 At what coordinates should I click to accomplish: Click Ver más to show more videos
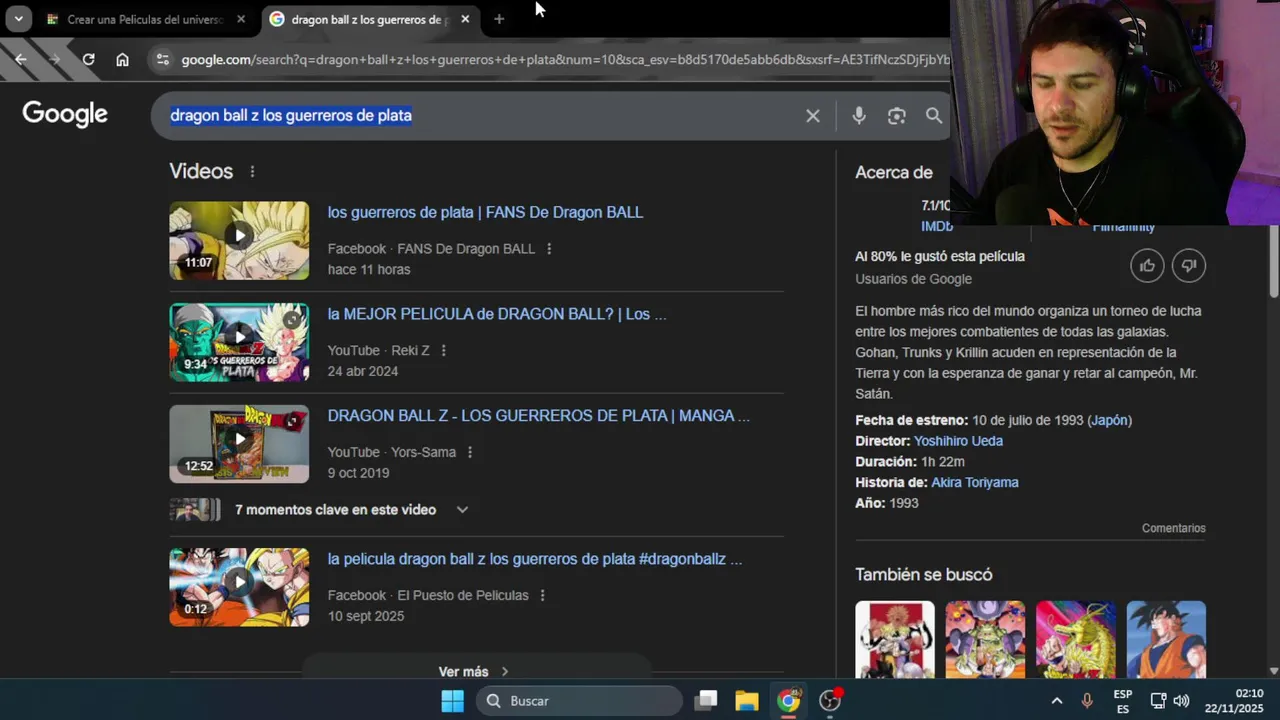pos(475,671)
